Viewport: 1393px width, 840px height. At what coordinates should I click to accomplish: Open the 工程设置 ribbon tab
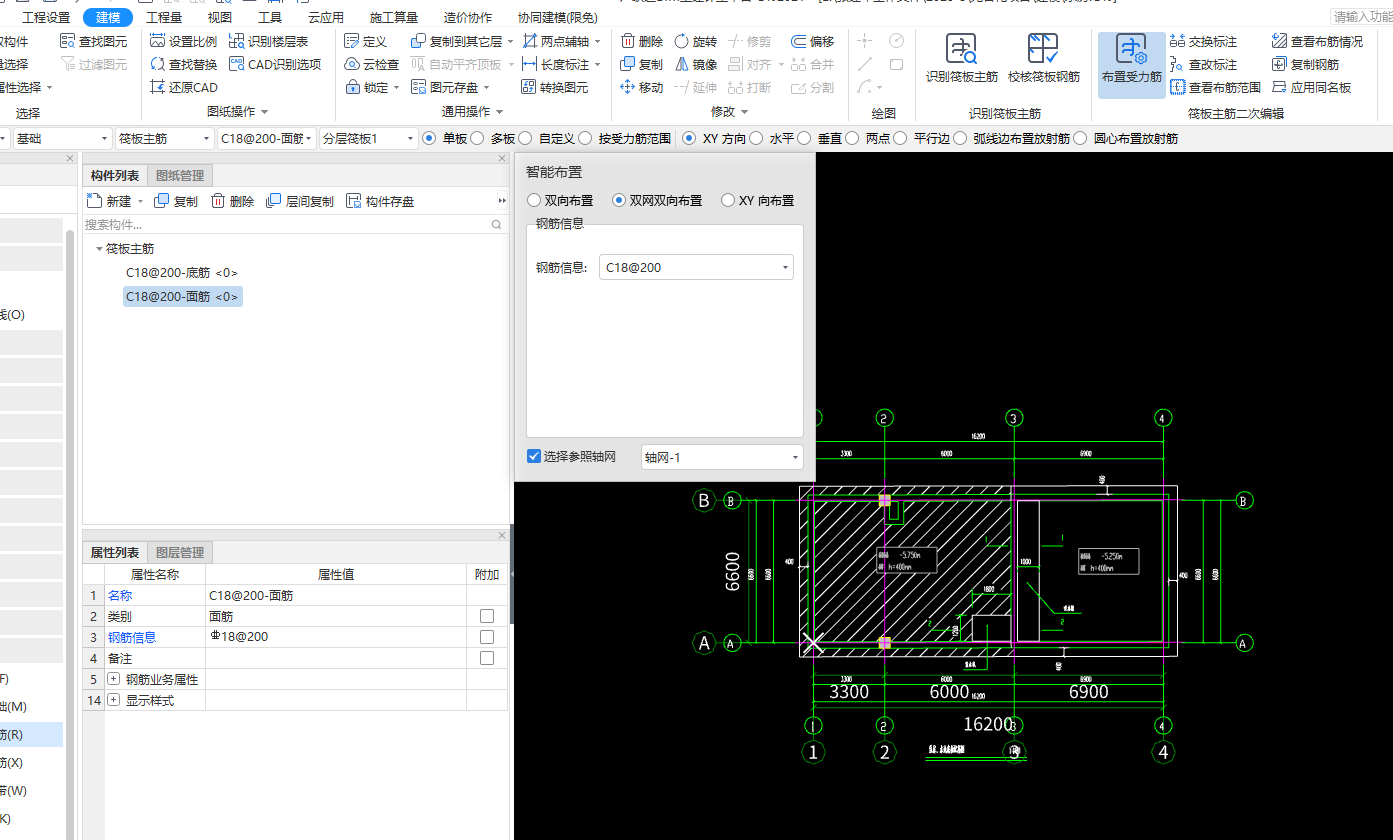(x=46, y=17)
